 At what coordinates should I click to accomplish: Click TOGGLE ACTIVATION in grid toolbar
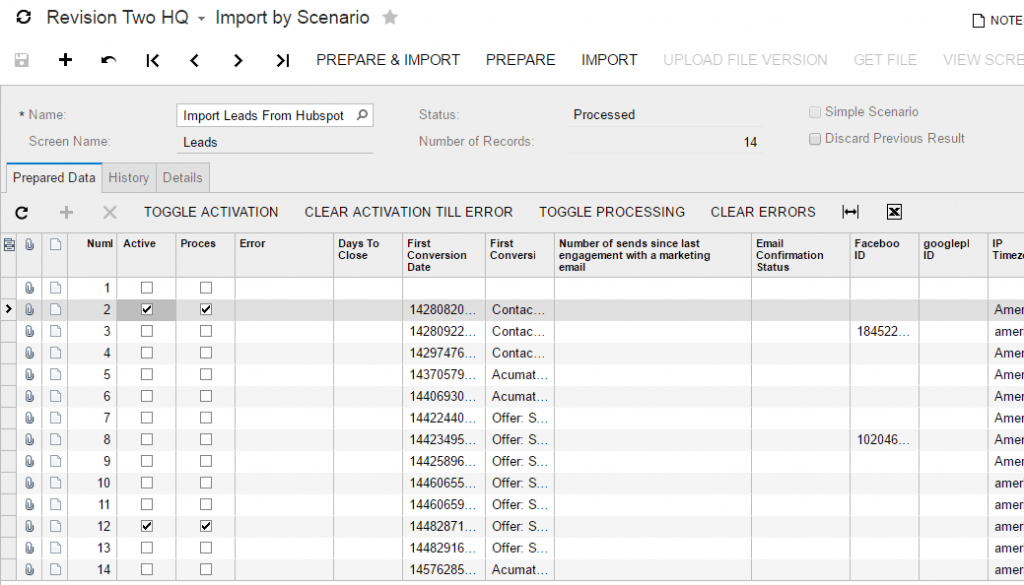coord(211,212)
